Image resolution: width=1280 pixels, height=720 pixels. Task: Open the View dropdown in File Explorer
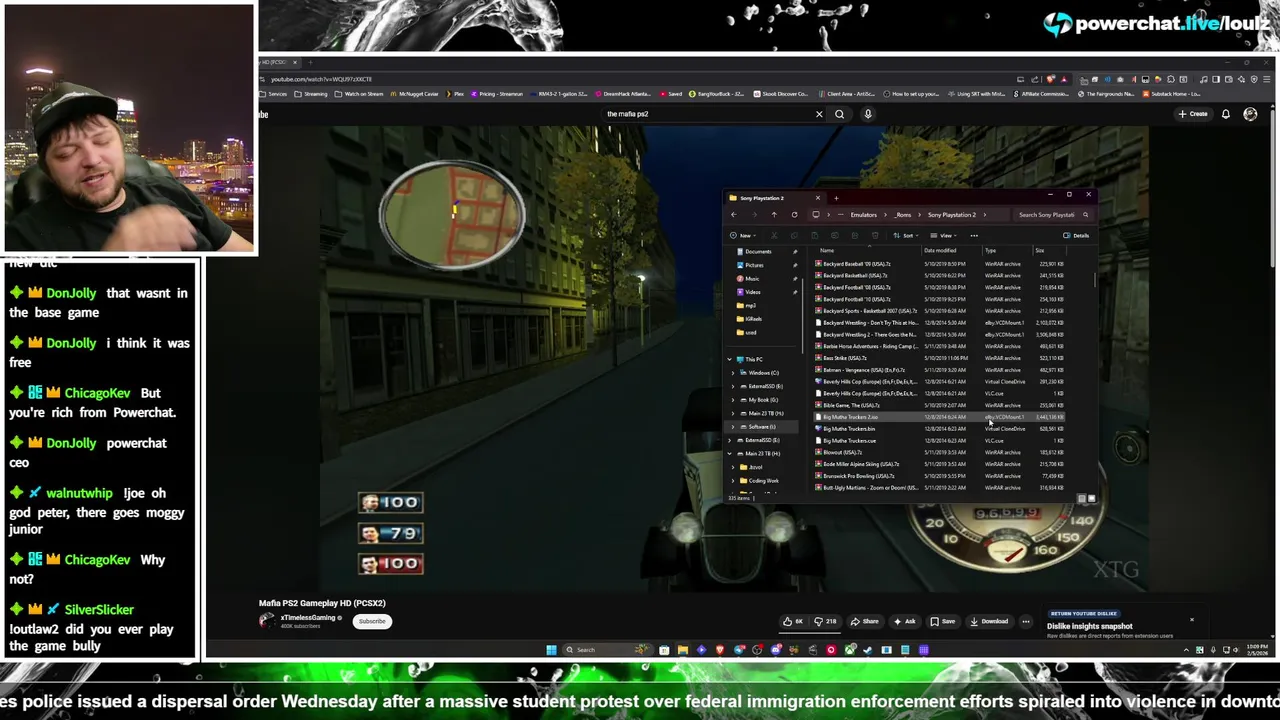tap(944, 236)
